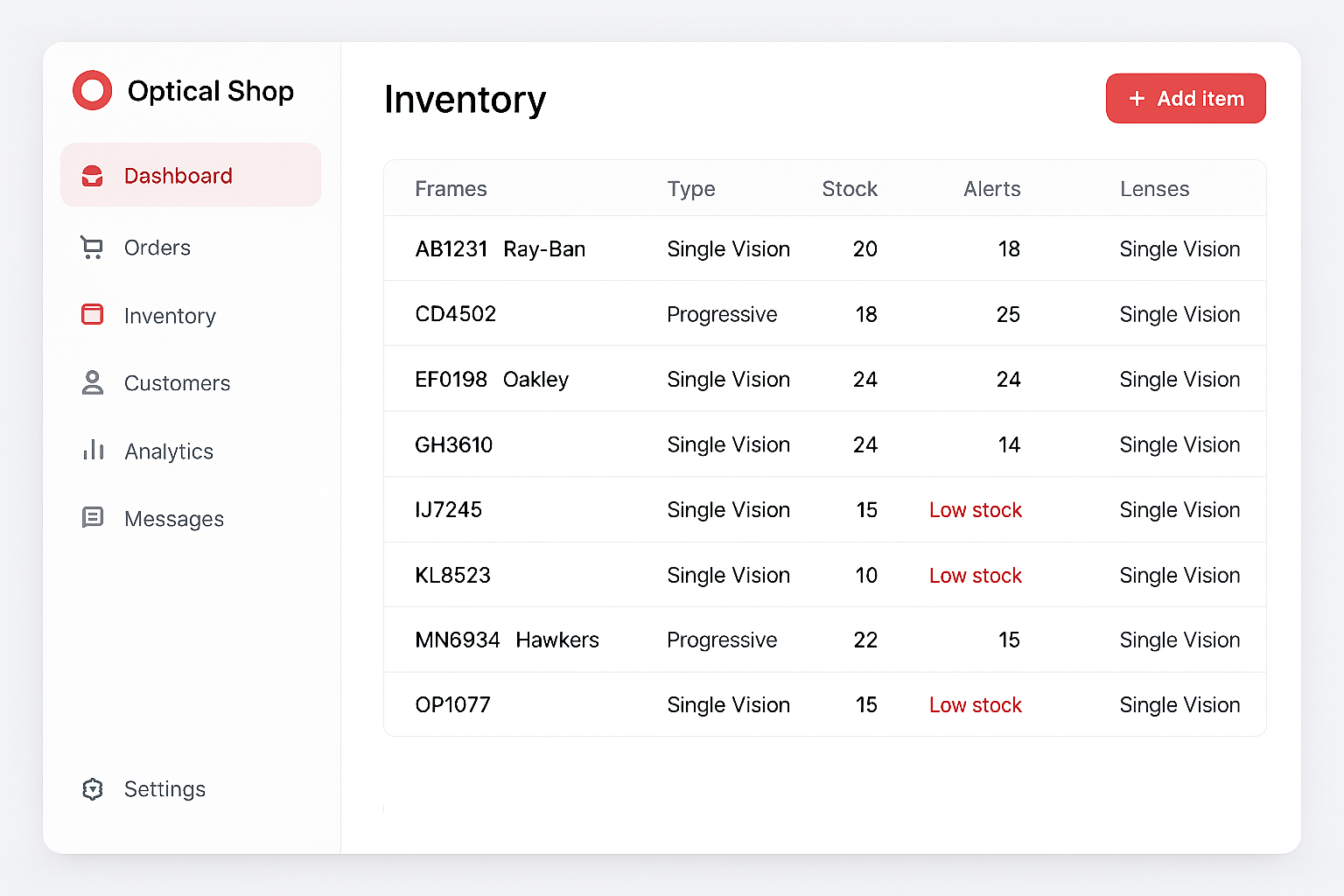Screen dimensions: 1344x896
Task: Select the MN6934 Hawkers row
Action: [x=822, y=640]
